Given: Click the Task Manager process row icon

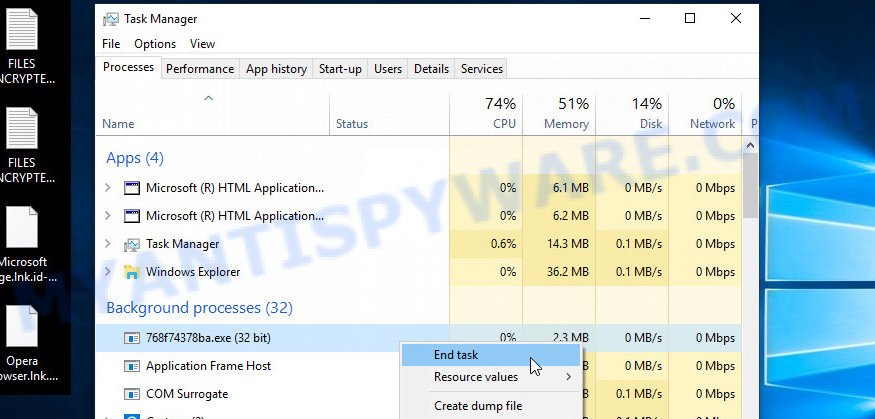Looking at the screenshot, I should click(132, 244).
